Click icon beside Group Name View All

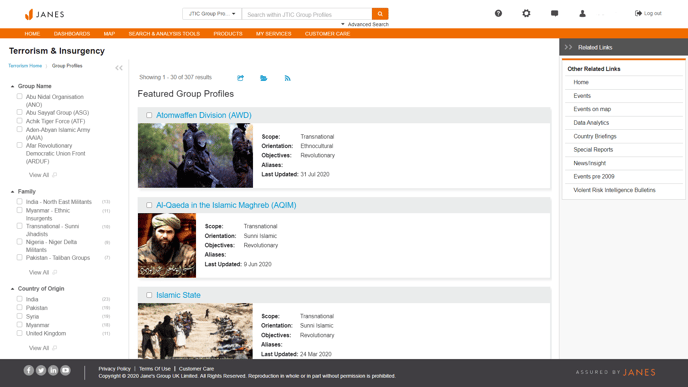pyautogui.click(x=54, y=175)
